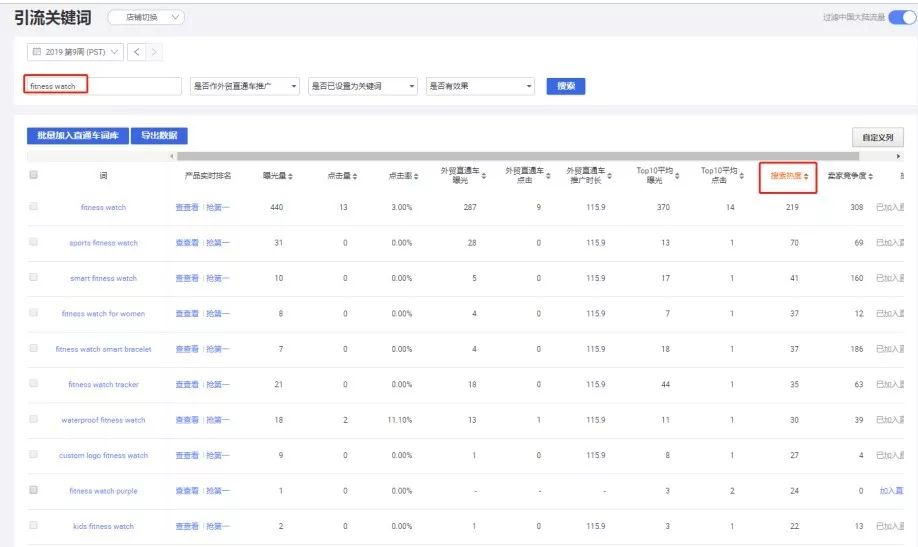This screenshot has width=918, height=547.
Task: Click search heat value 219
Action: (792, 207)
